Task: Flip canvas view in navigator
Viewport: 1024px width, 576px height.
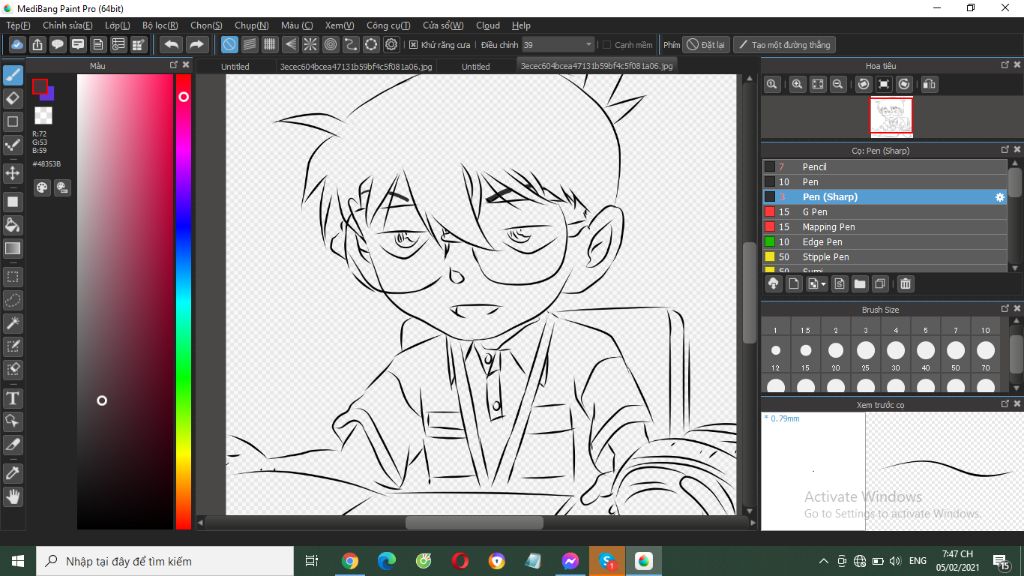Action: coord(929,84)
